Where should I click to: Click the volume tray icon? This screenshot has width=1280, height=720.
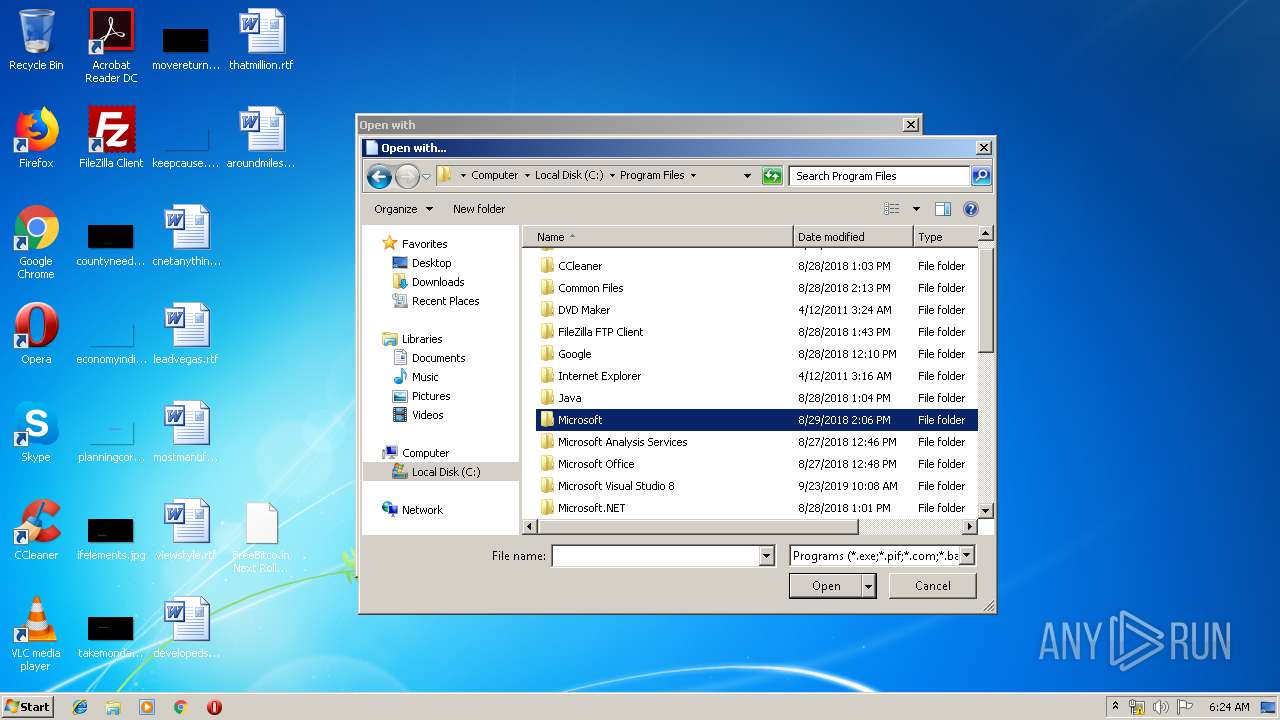tap(1161, 707)
